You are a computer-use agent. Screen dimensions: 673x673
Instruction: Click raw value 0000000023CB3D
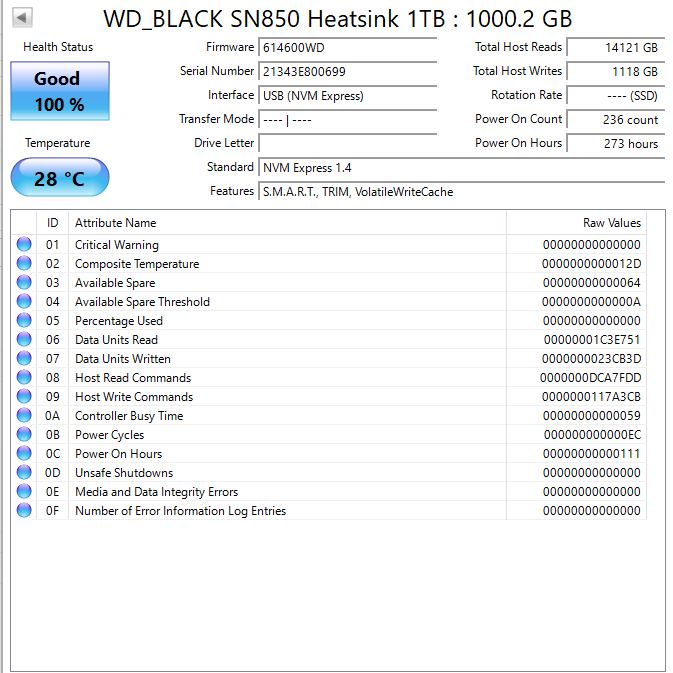pyautogui.click(x=591, y=359)
